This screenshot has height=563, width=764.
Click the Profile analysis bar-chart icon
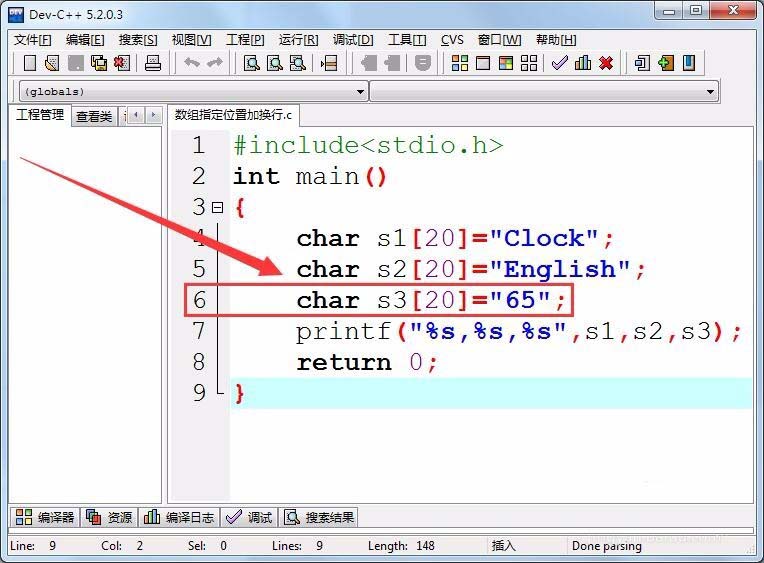click(583, 63)
